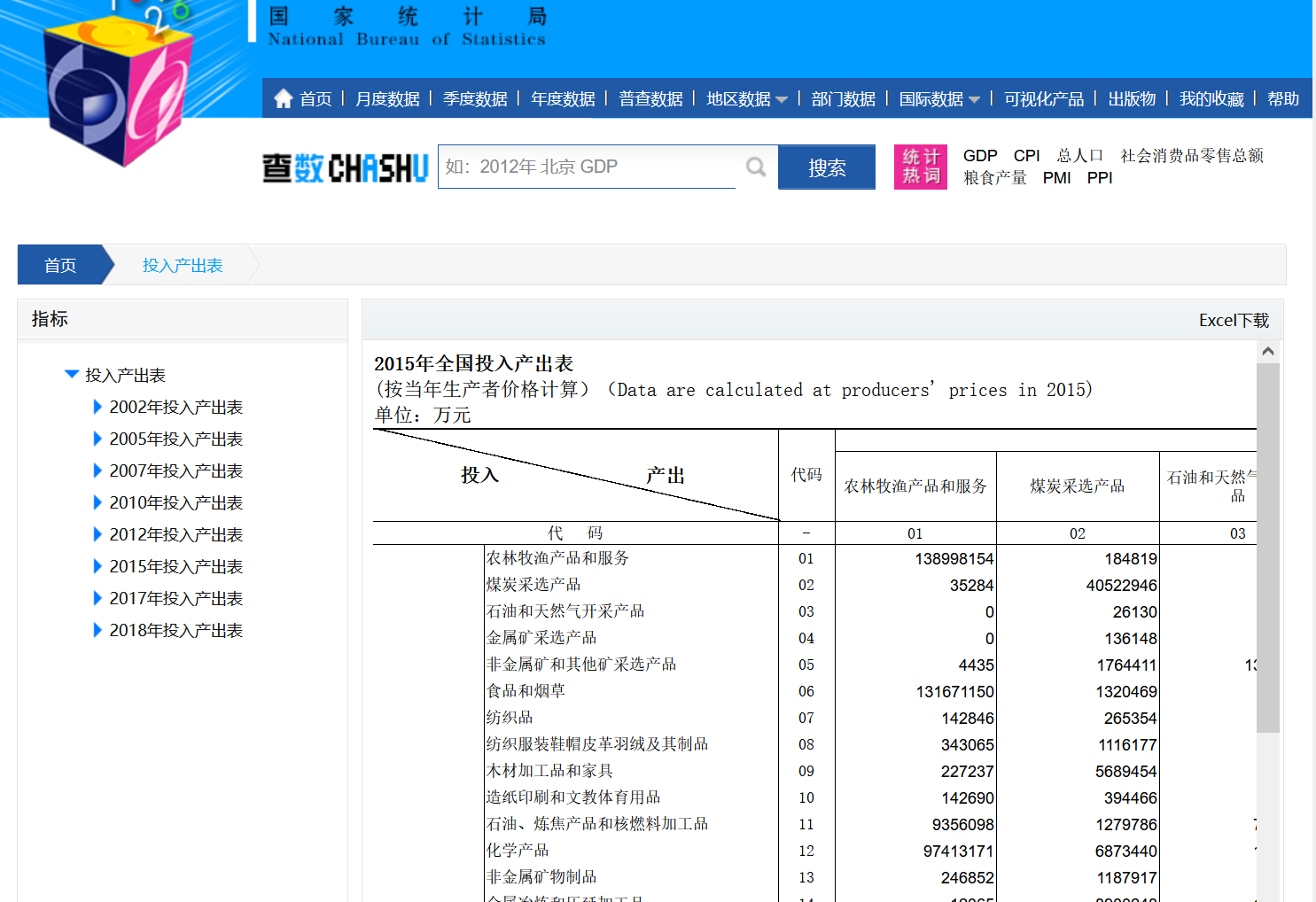Click the 统计热词 pink badge
Screen dimensions: 1316x902
920,167
